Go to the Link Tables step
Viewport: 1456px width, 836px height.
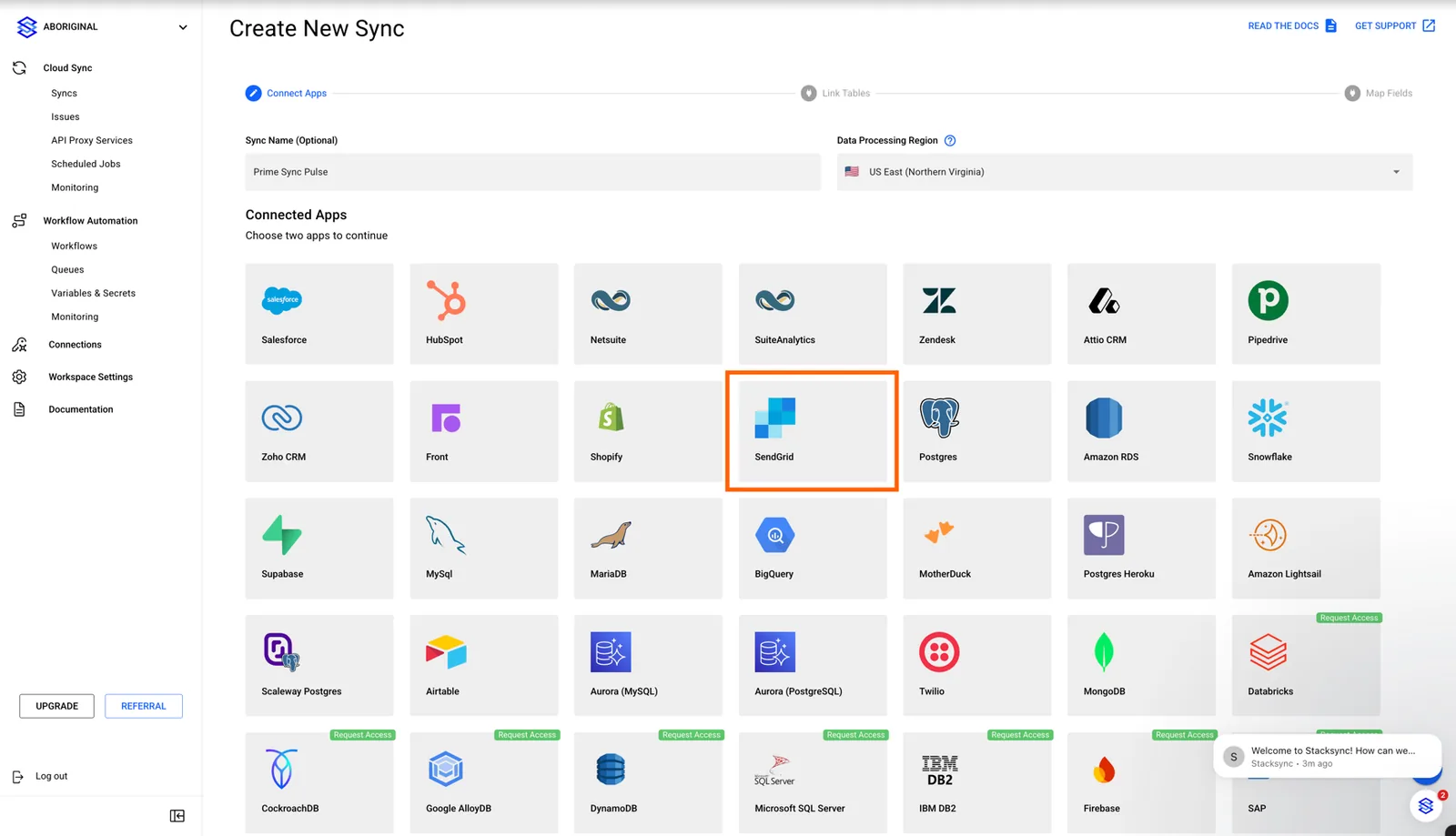coord(835,93)
